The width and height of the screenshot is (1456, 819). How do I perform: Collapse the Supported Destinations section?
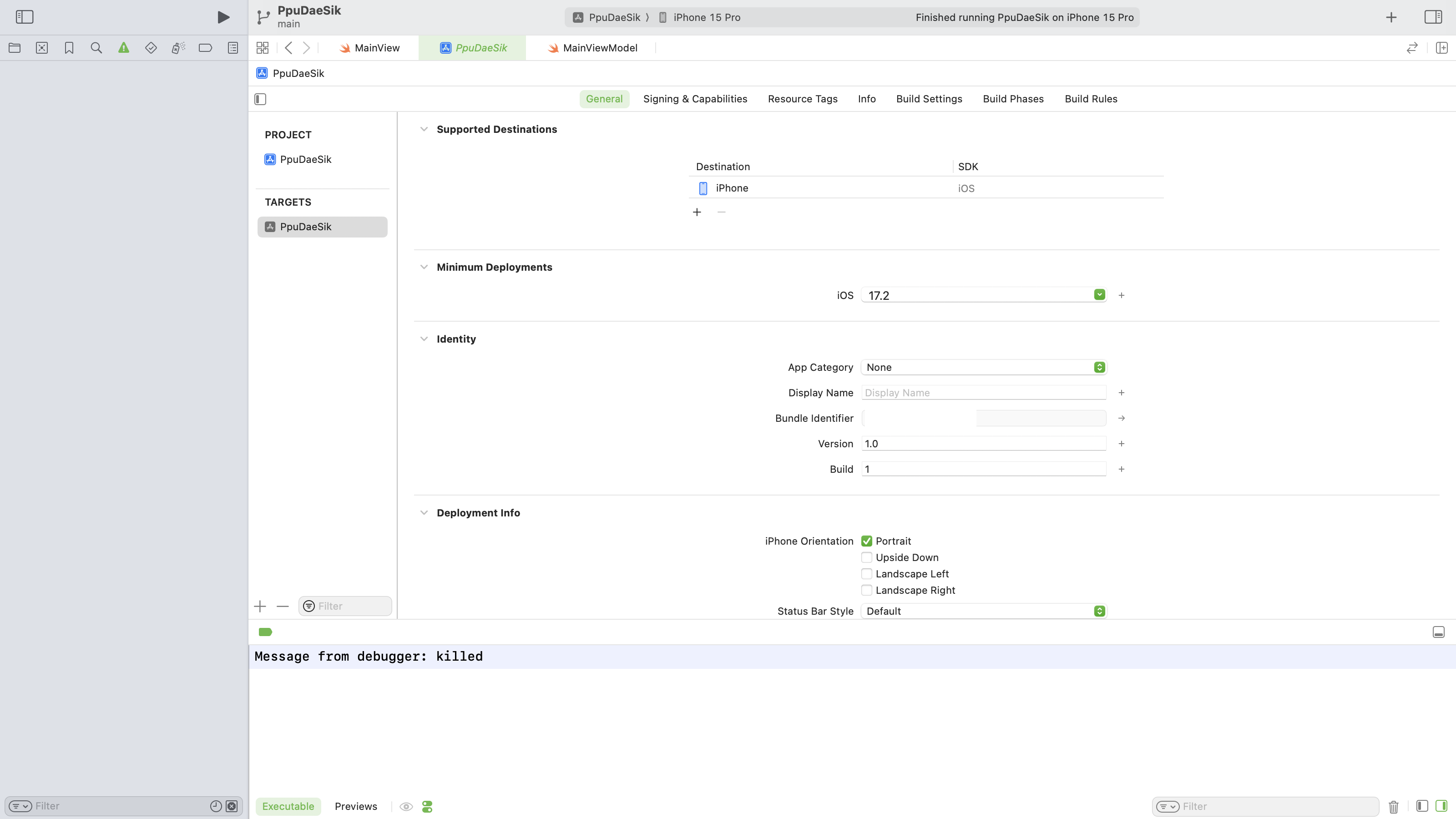point(424,129)
